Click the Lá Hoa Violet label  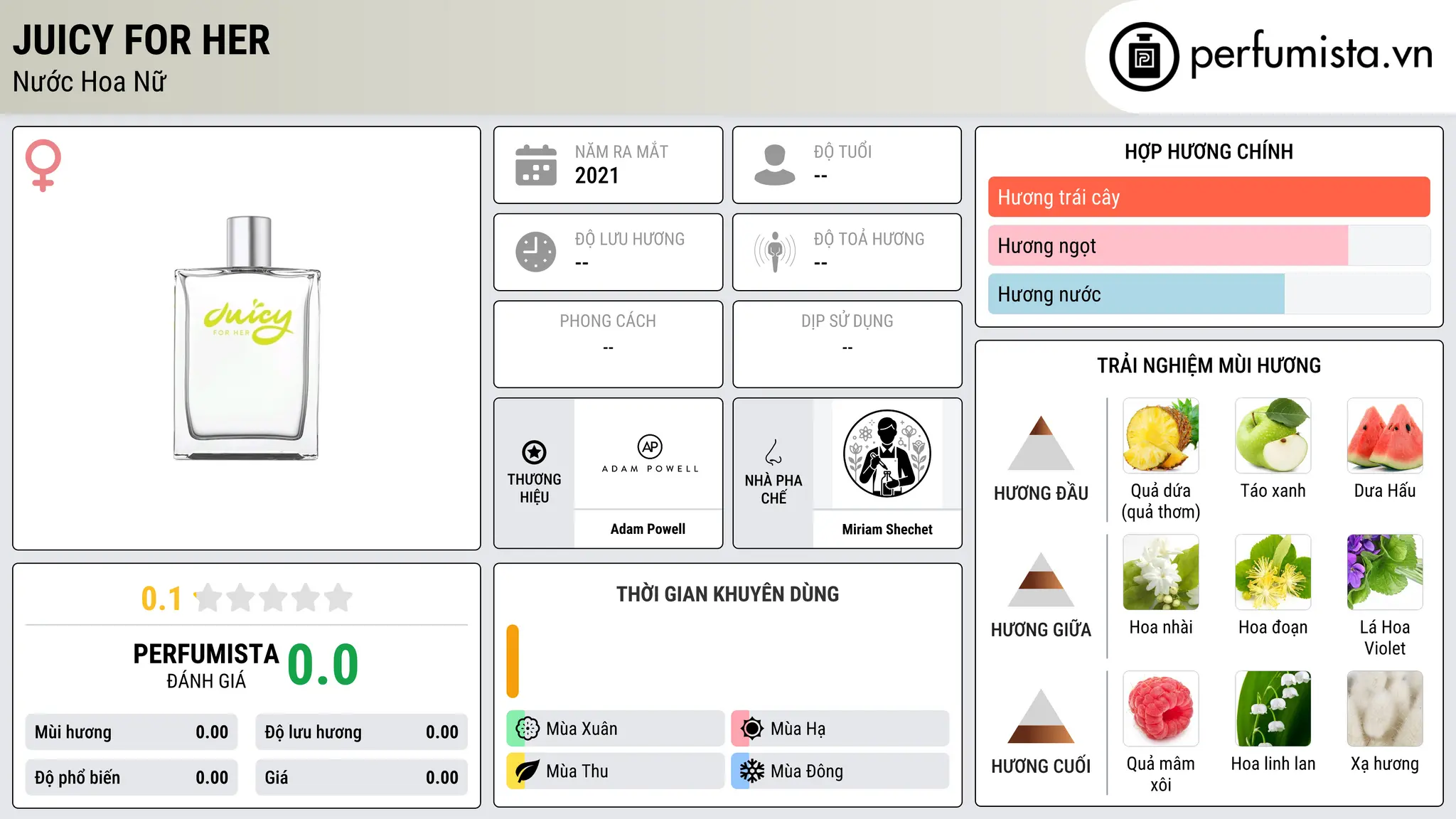[x=1385, y=638]
